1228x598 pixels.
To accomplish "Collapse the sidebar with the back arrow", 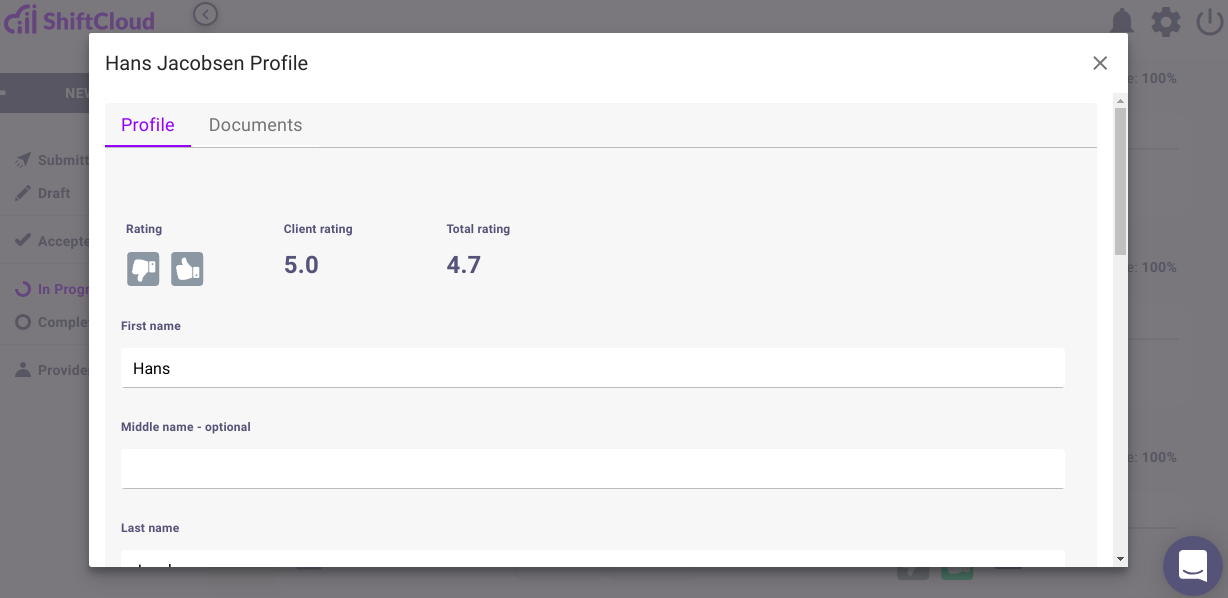I will [x=206, y=14].
